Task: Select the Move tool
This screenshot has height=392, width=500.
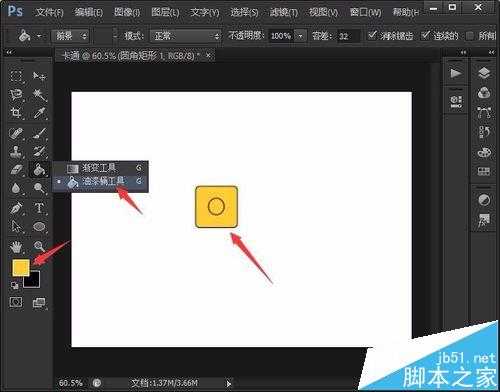Action: (39, 76)
